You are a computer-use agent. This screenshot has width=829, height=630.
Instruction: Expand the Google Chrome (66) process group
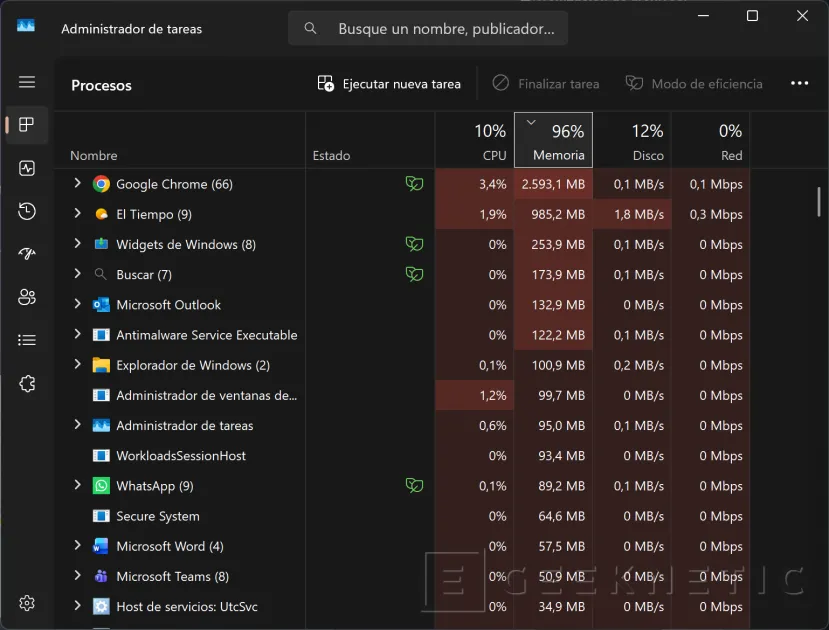click(77, 183)
